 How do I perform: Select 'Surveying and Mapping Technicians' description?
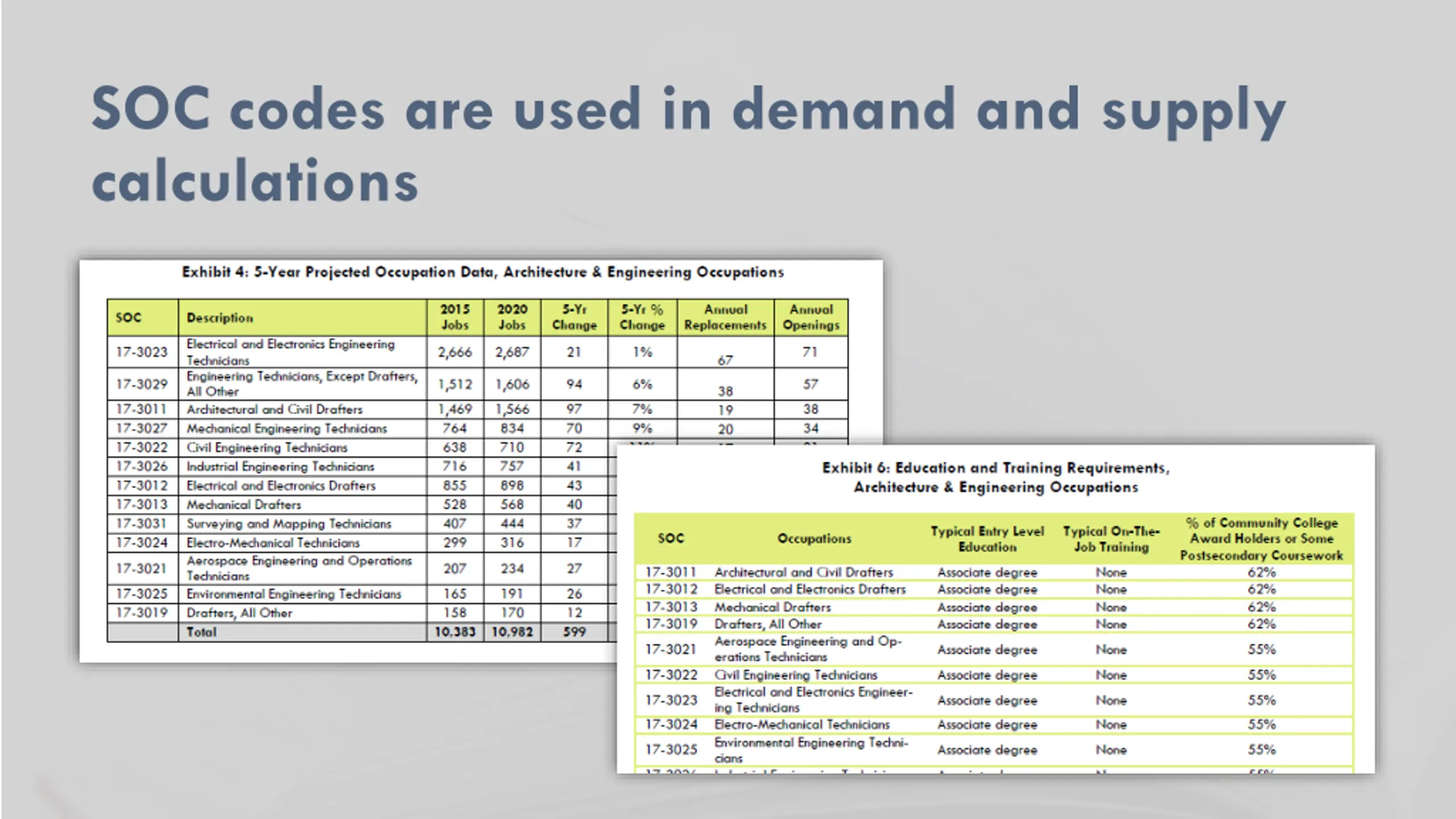click(x=289, y=524)
